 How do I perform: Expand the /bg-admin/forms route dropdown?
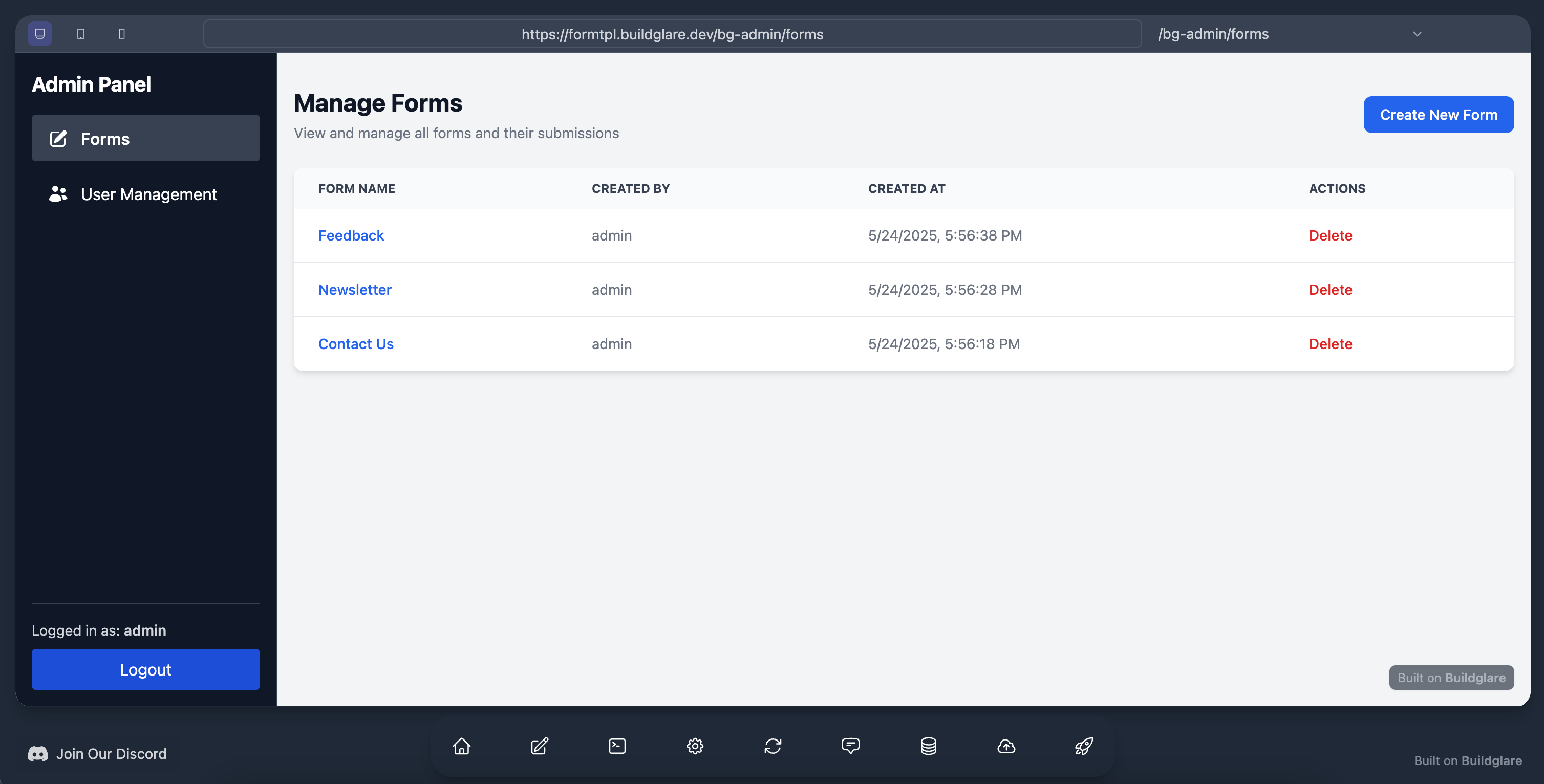1417,34
